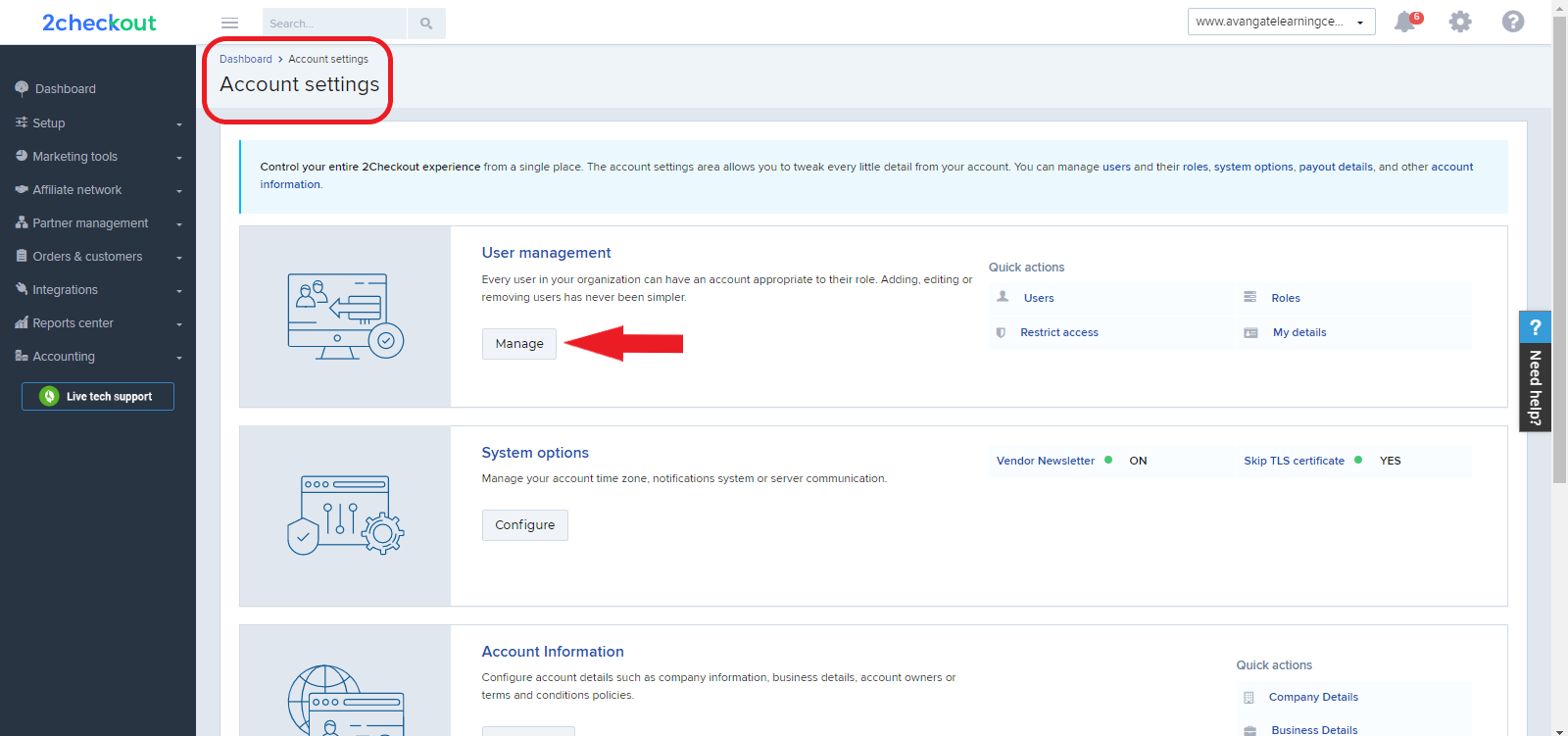This screenshot has height=736, width=1568.
Task: Open the Roles quick action link
Action: (1286, 298)
